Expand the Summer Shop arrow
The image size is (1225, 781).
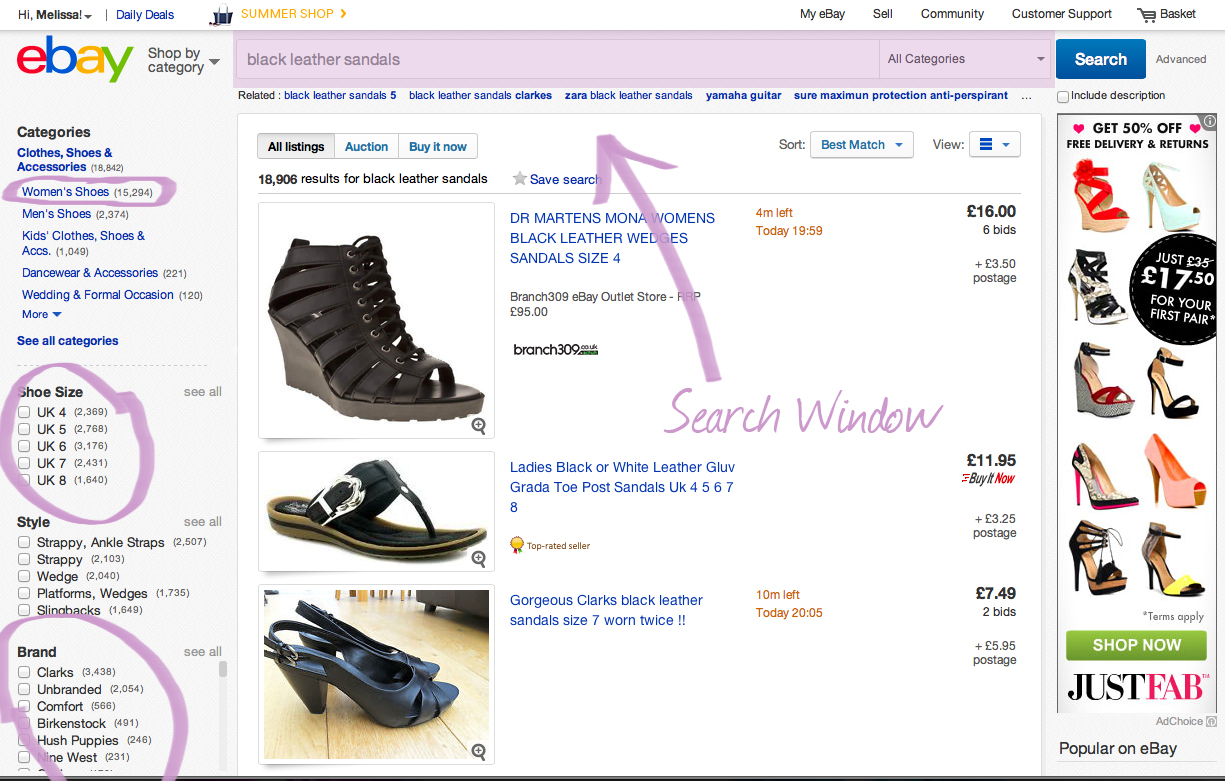tap(344, 14)
